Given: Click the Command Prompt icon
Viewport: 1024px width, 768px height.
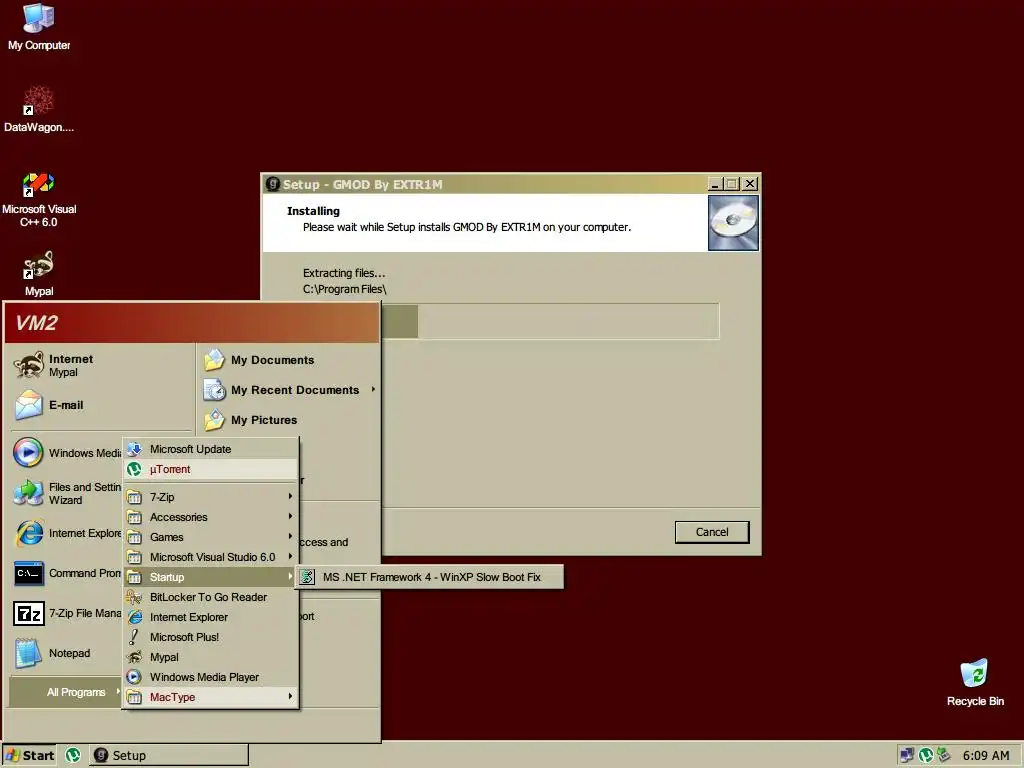Looking at the screenshot, I should (29, 573).
